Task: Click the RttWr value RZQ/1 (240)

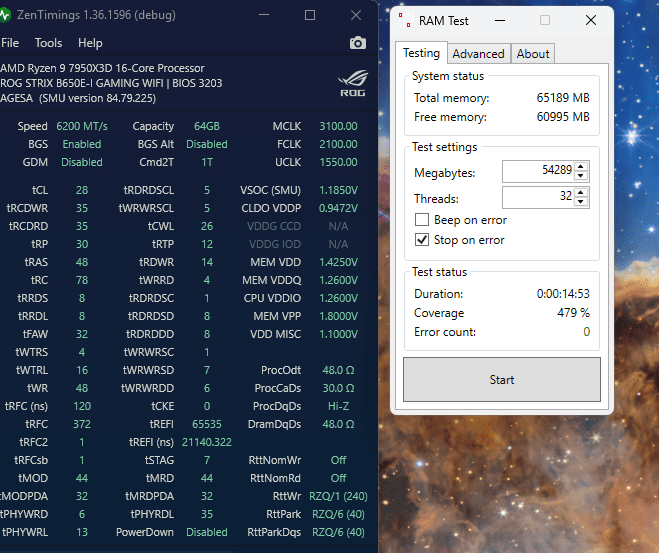Action: tap(338, 496)
